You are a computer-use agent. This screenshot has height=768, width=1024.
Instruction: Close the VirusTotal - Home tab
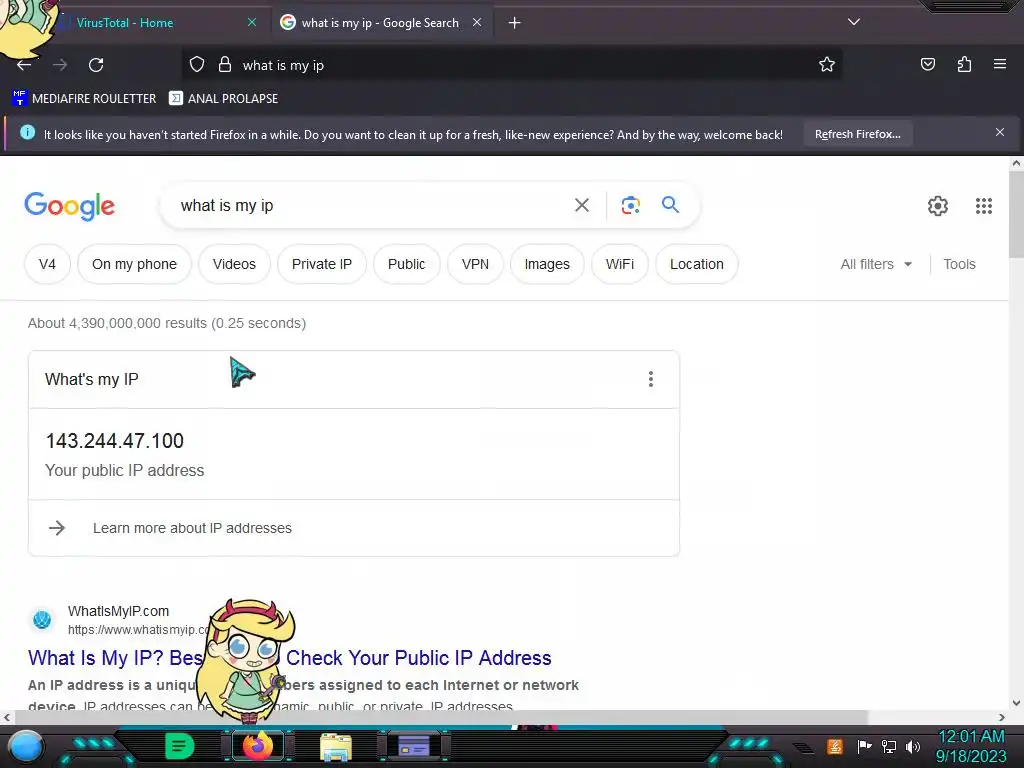pos(252,22)
